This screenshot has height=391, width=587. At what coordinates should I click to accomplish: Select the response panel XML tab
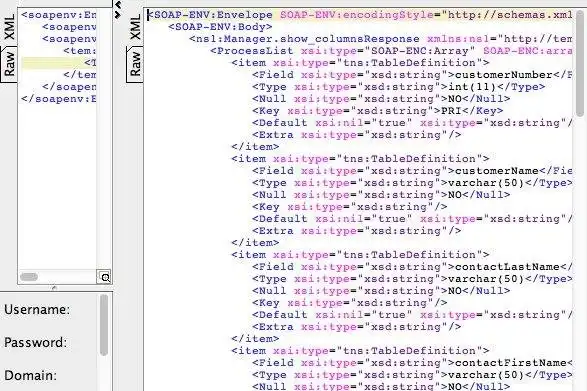point(135,27)
